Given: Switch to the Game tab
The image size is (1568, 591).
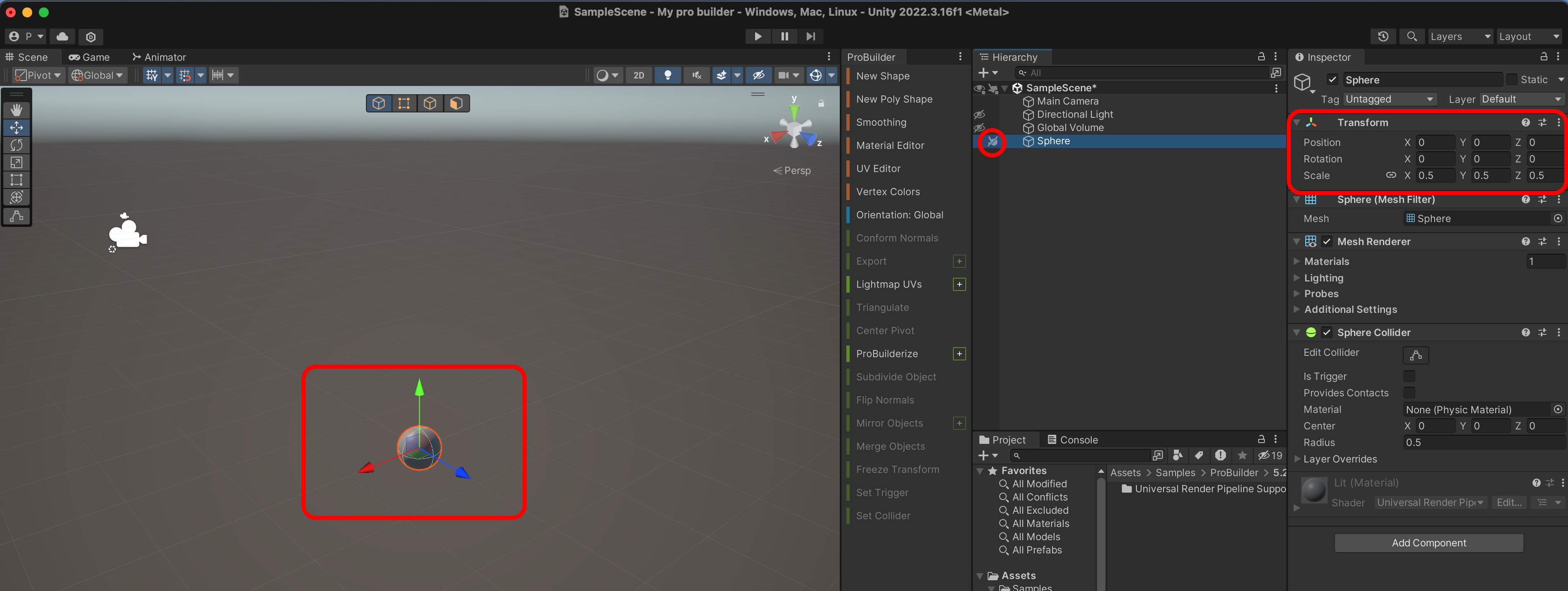Looking at the screenshot, I should click(x=90, y=57).
